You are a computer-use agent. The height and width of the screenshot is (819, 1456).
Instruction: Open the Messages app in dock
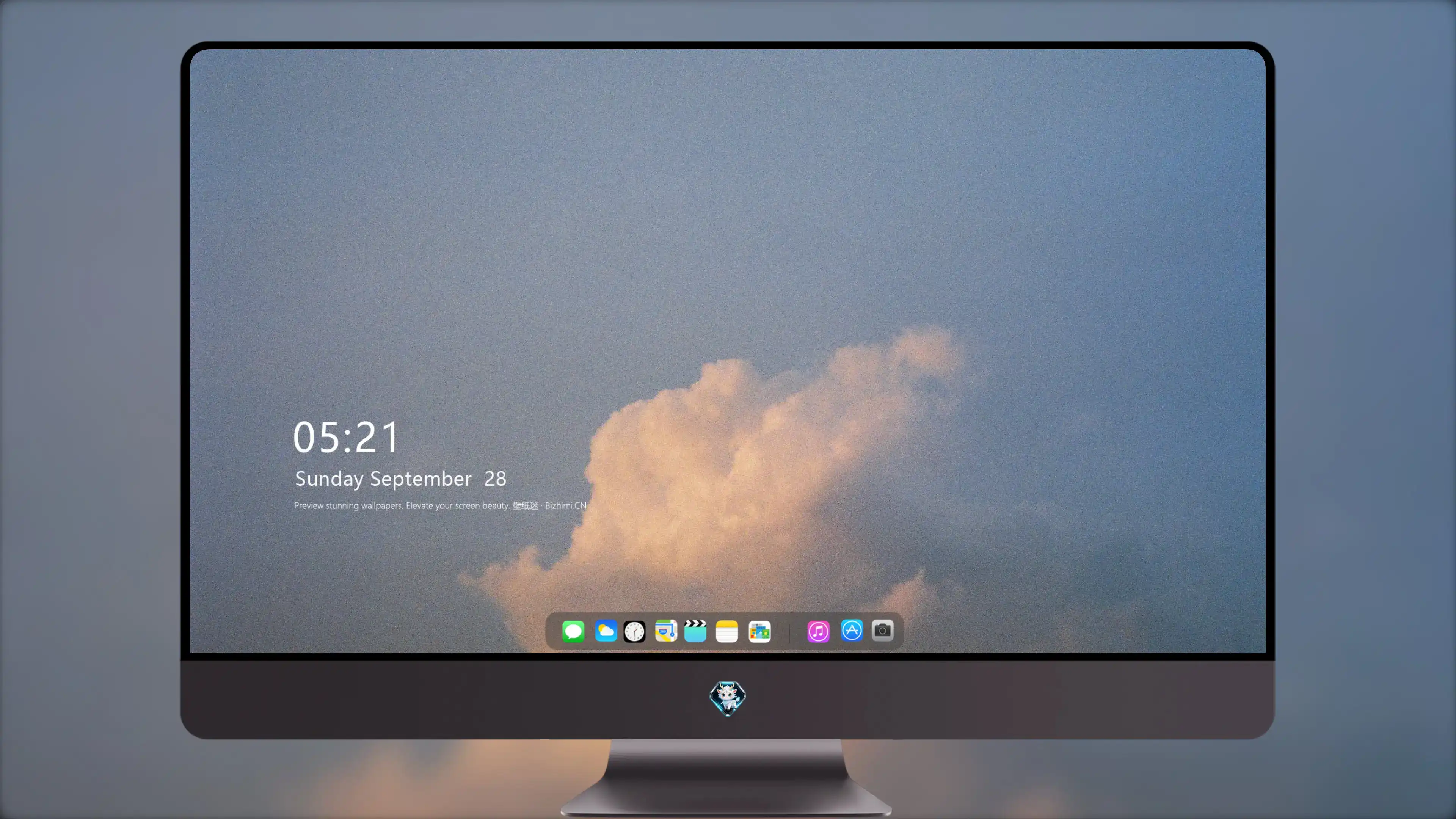tap(573, 631)
